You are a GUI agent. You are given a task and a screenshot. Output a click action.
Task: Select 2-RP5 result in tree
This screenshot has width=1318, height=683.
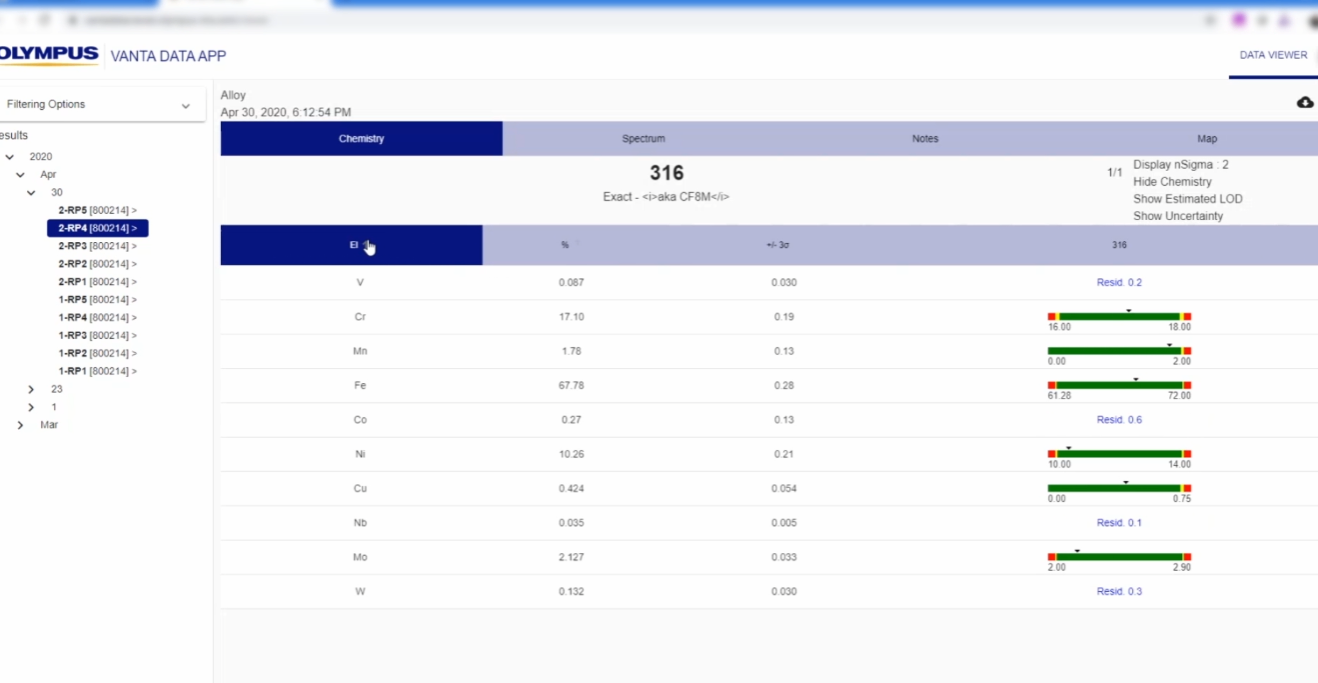point(97,211)
